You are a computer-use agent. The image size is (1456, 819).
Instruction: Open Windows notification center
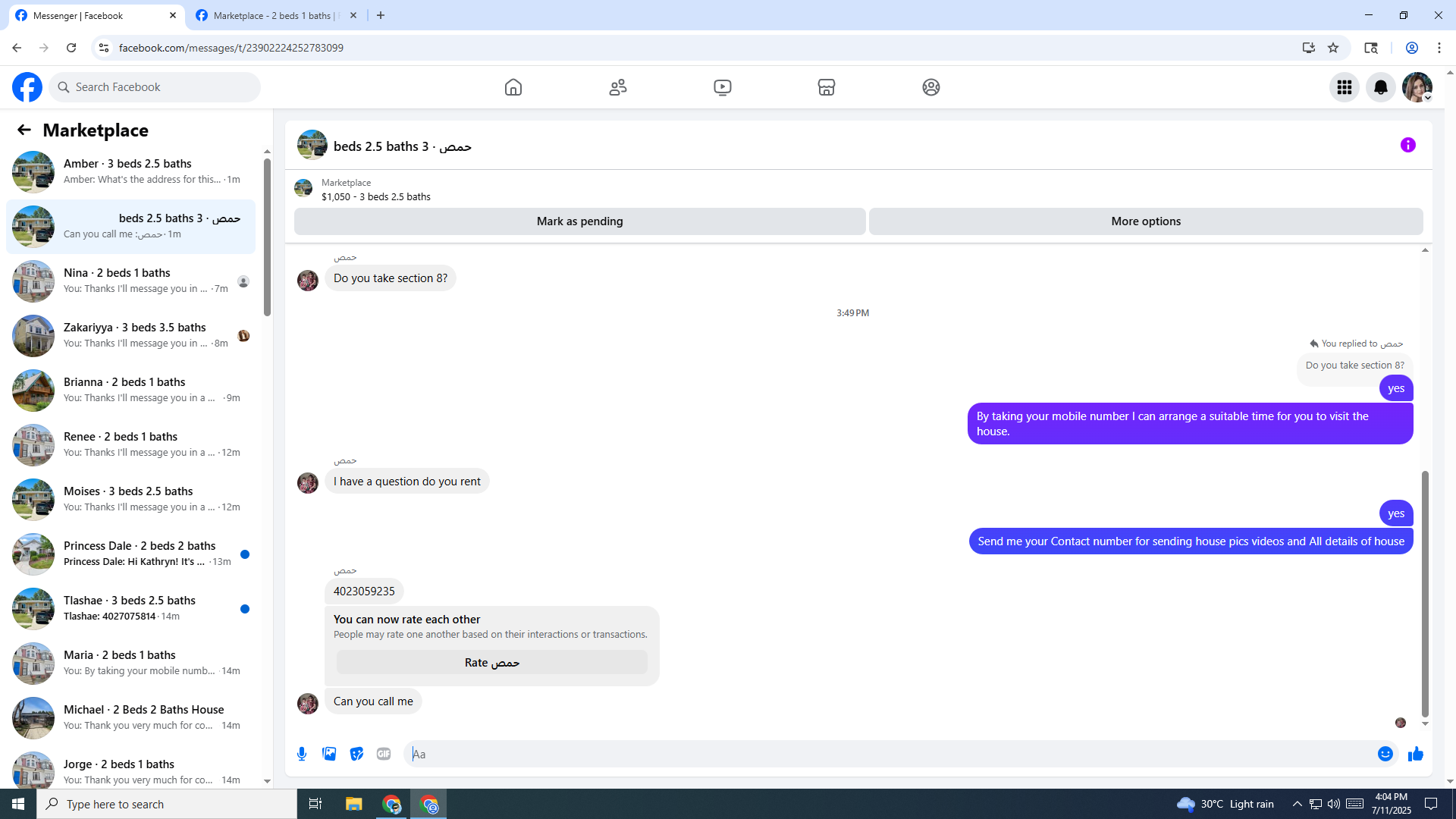click(x=1431, y=804)
